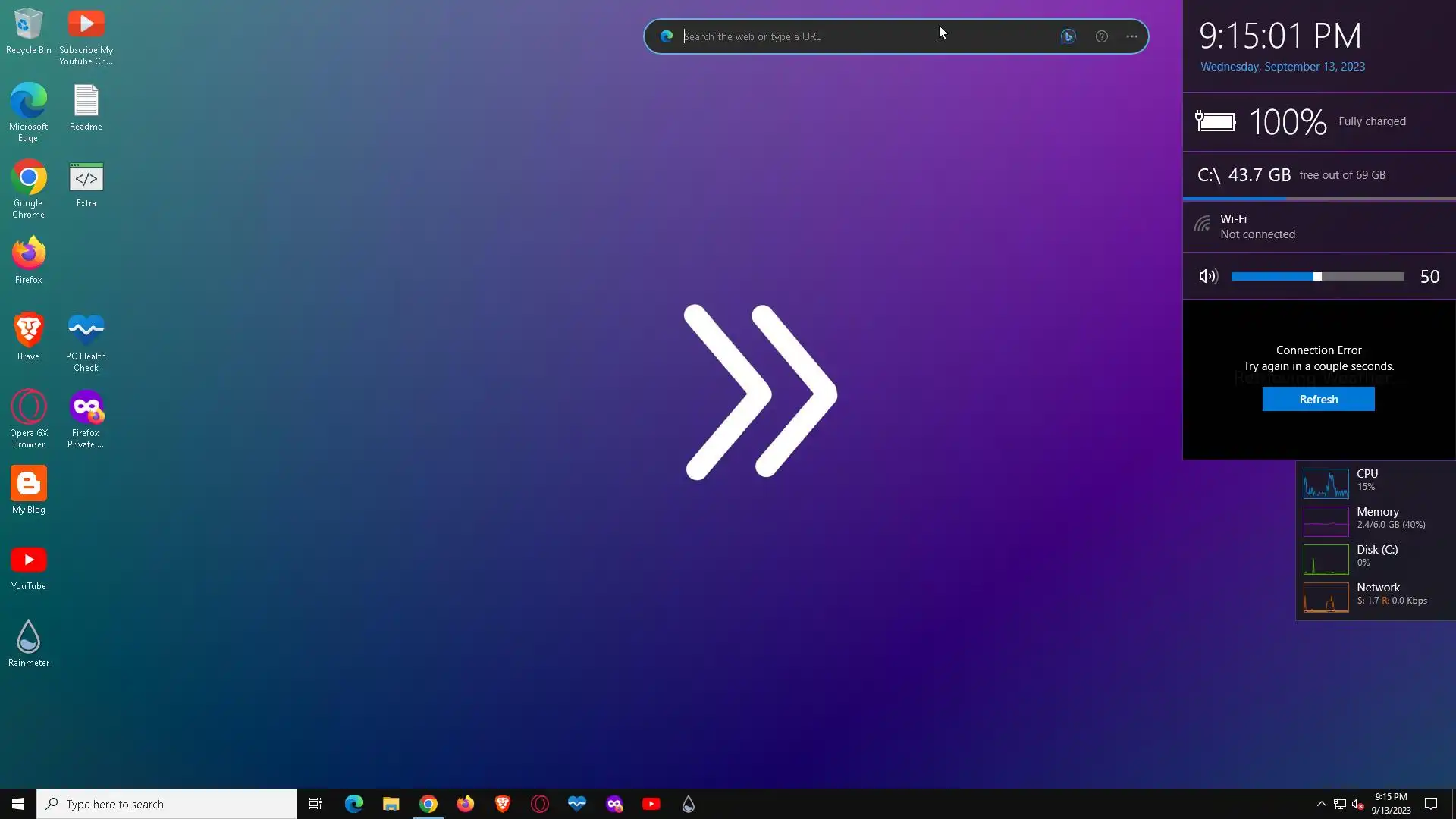Open three-dot menu in search bar
1456x819 pixels.
click(1131, 36)
